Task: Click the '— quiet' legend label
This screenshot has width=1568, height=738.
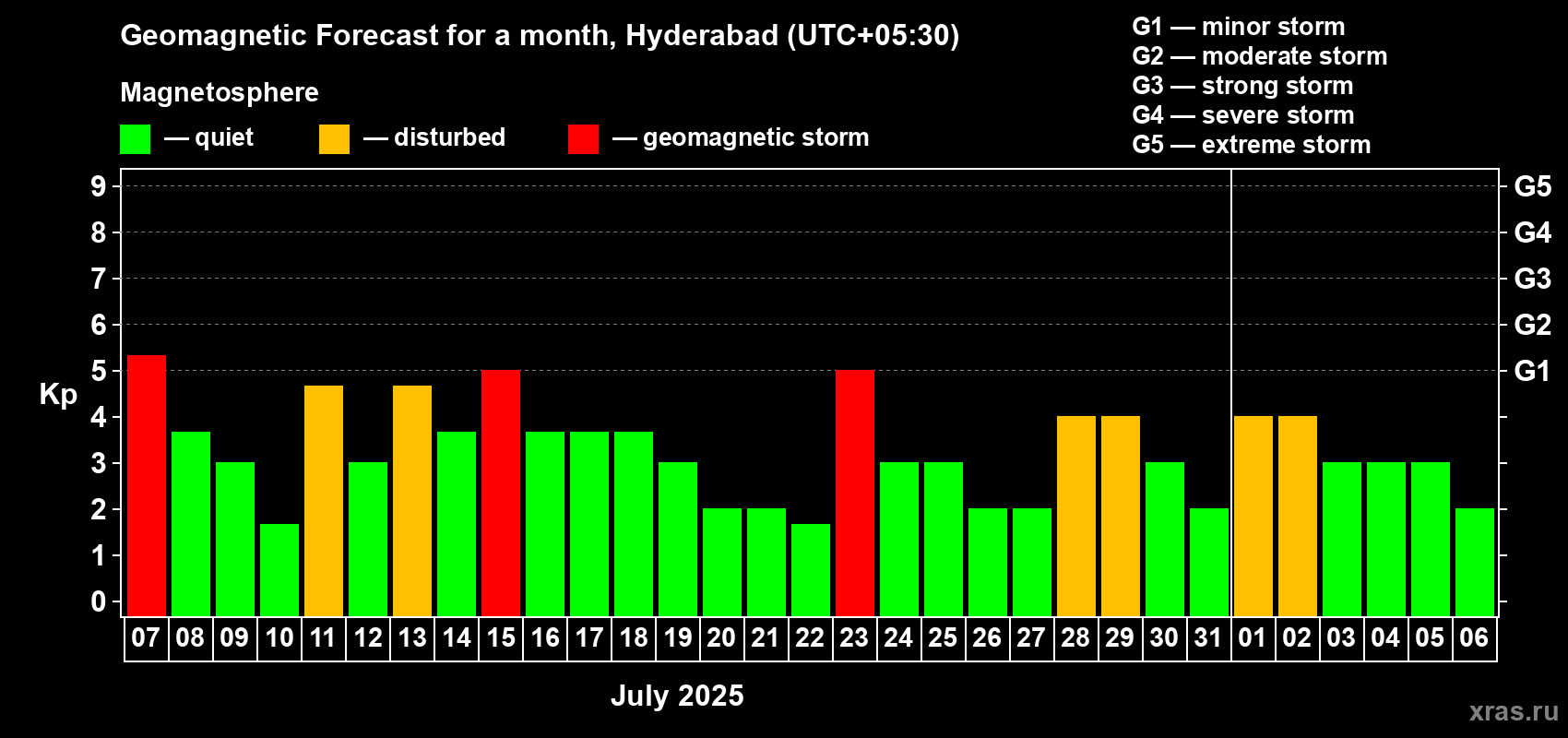Action: pos(209,138)
